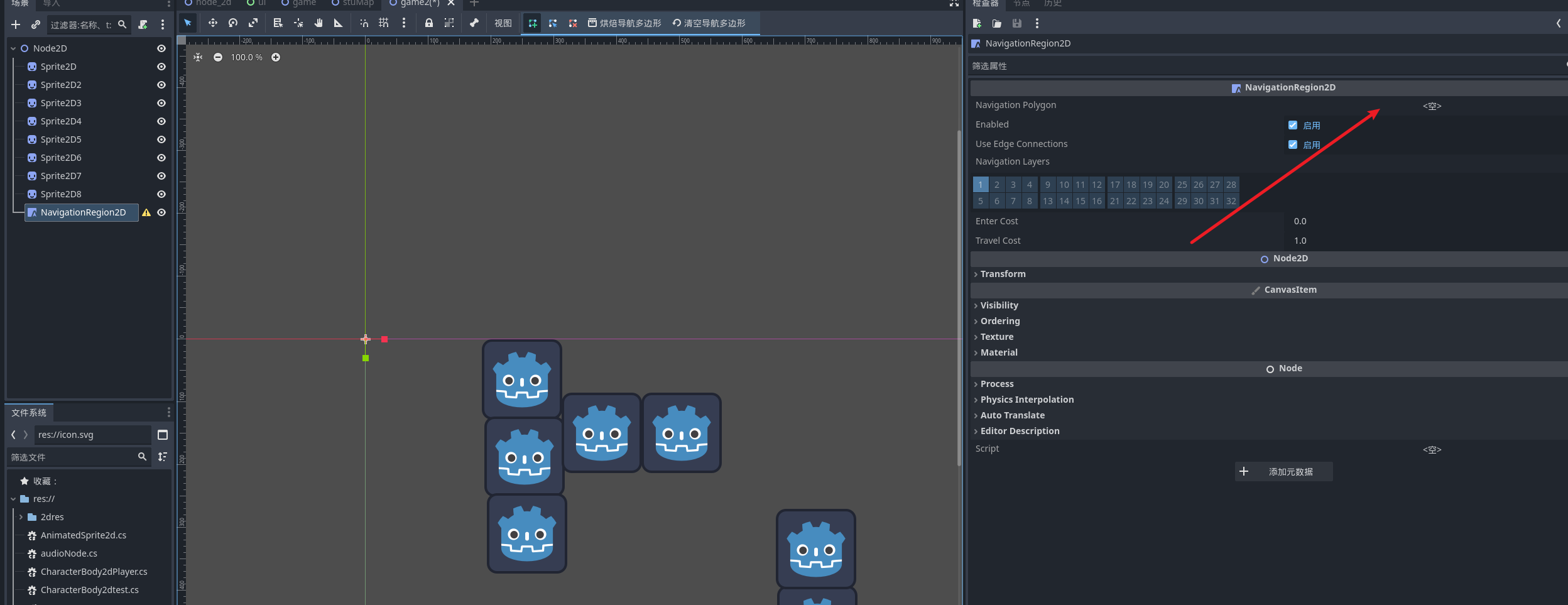Open the 视图 view menu

[503, 23]
